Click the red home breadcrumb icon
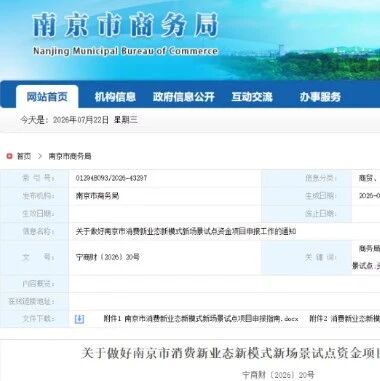The width and height of the screenshot is (380, 381). tap(9, 156)
